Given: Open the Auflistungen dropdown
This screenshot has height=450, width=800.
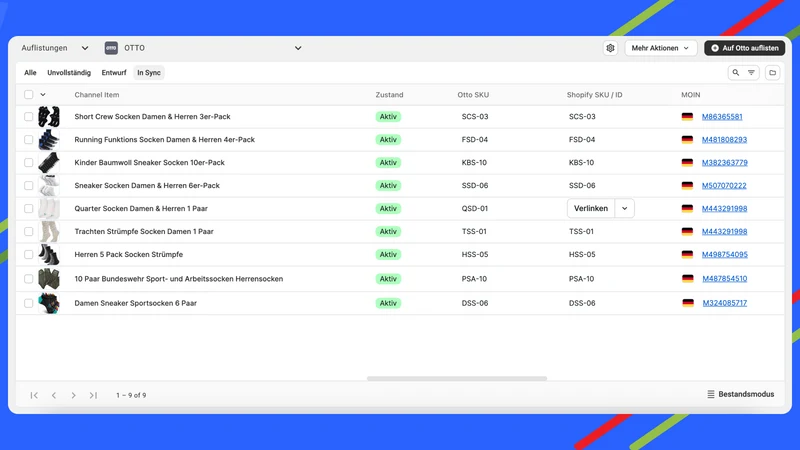Looking at the screenshot, I should point(55,48).
